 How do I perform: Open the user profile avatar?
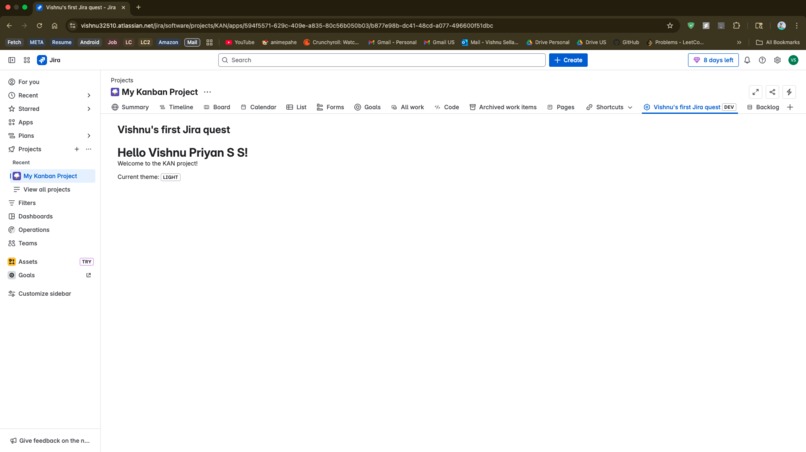point(793,60)
